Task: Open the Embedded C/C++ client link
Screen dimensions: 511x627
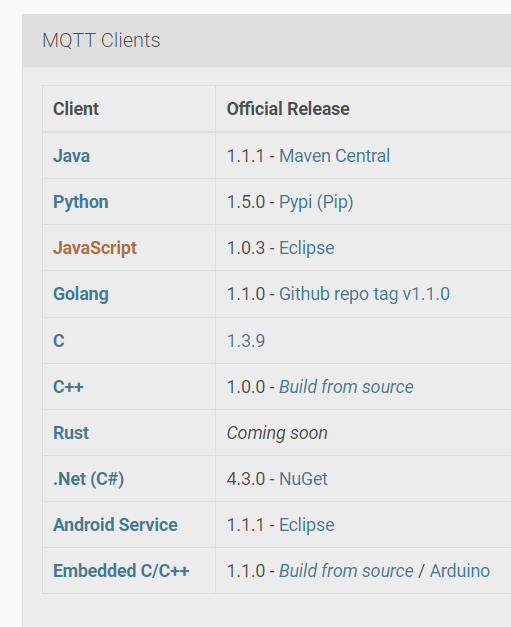Action: (121, 571)
